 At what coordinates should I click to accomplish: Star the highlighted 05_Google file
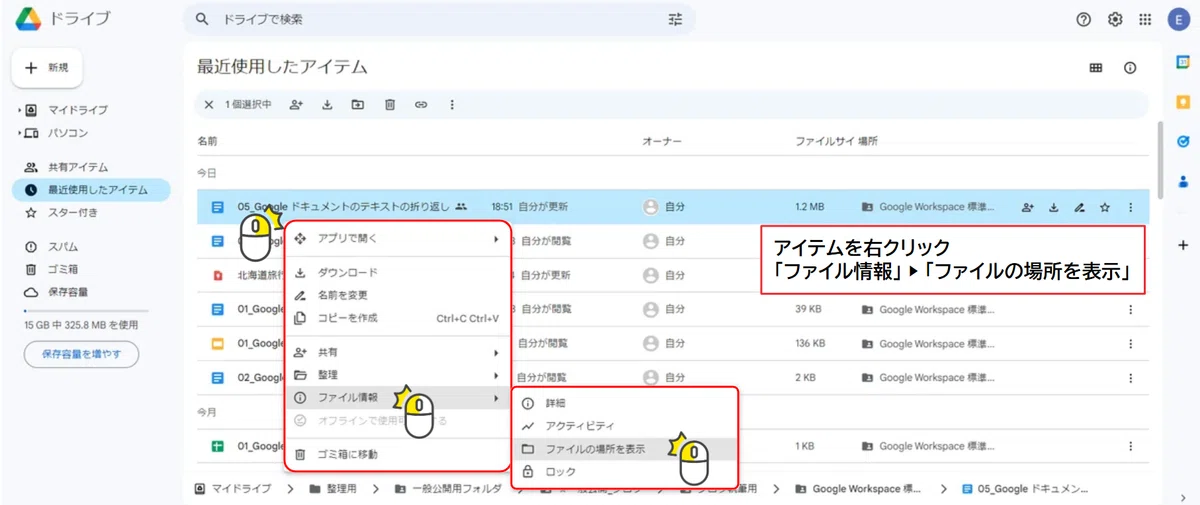[1105, 208]
